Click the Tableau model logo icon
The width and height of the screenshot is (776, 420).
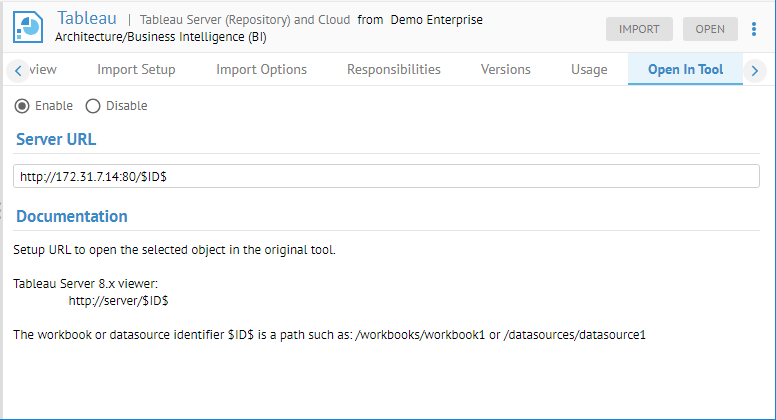(30, 27)
